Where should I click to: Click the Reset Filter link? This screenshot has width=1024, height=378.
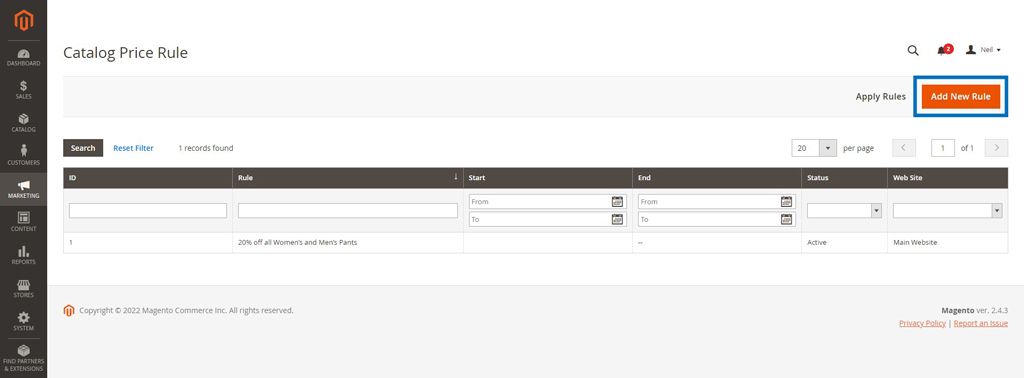tap(133, 148)
